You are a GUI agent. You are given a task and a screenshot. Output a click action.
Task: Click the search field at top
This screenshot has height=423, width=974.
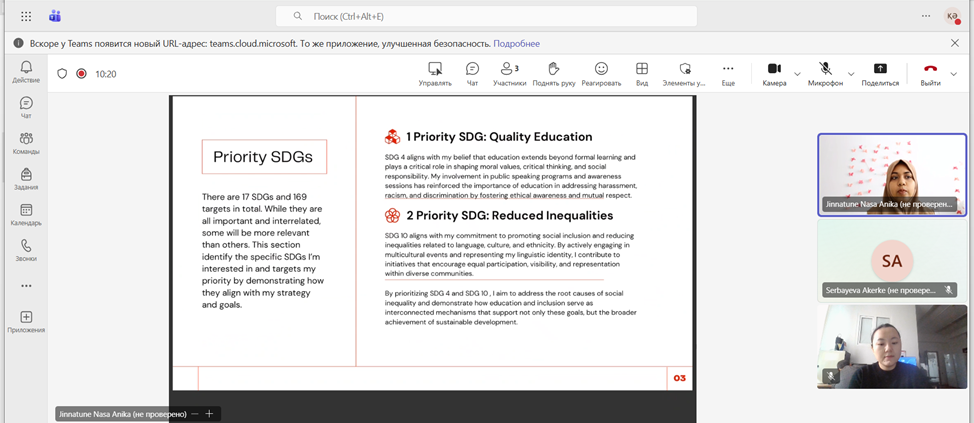(x=486, y=16)
